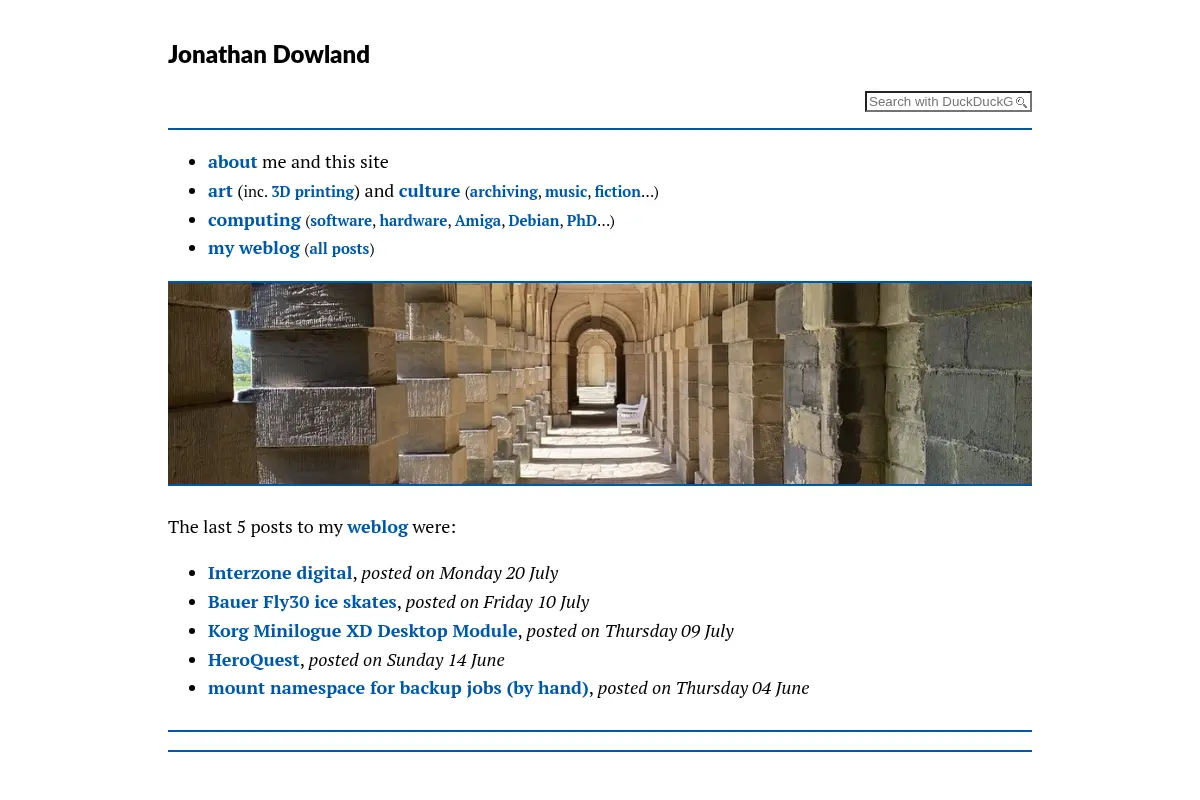Open the weblog link in the posts sentence
Screen dimensions: 1200x800
(377, 527)
